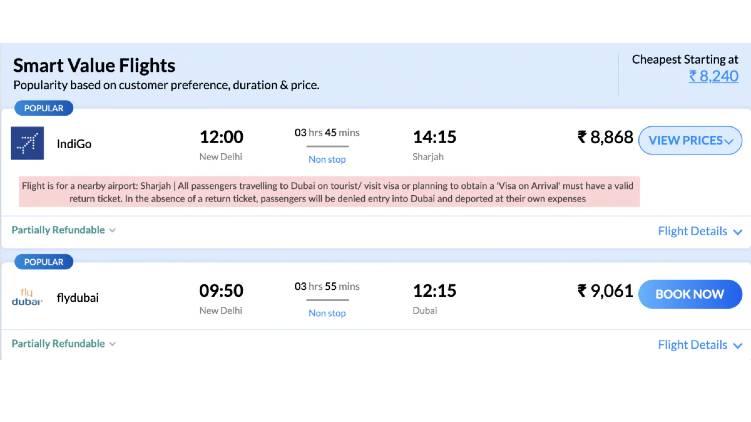Viewport: 751px width, 422px height.
Task: Click the flydubai airline logo
Action: (27, 297)
